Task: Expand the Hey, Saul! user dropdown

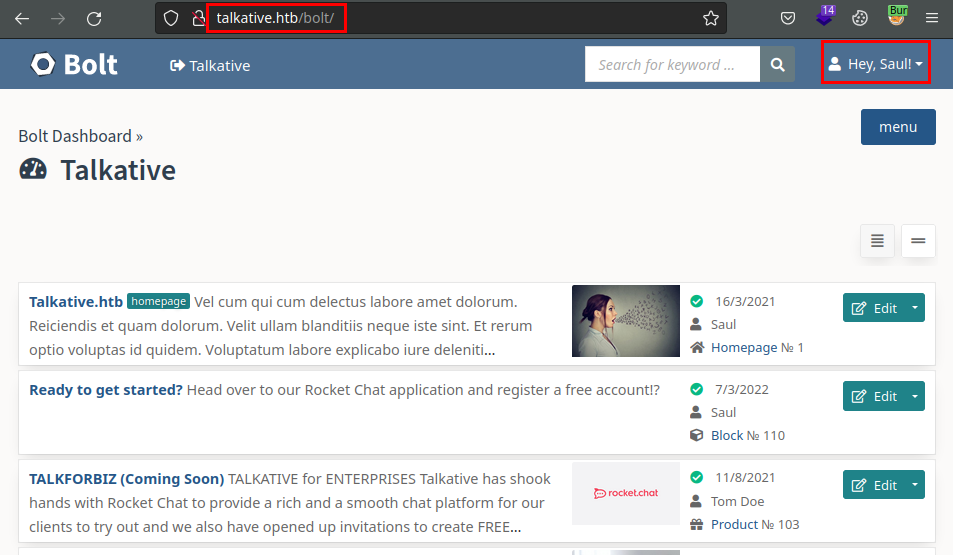Action: pyautogui.click(x=876, y=64)
